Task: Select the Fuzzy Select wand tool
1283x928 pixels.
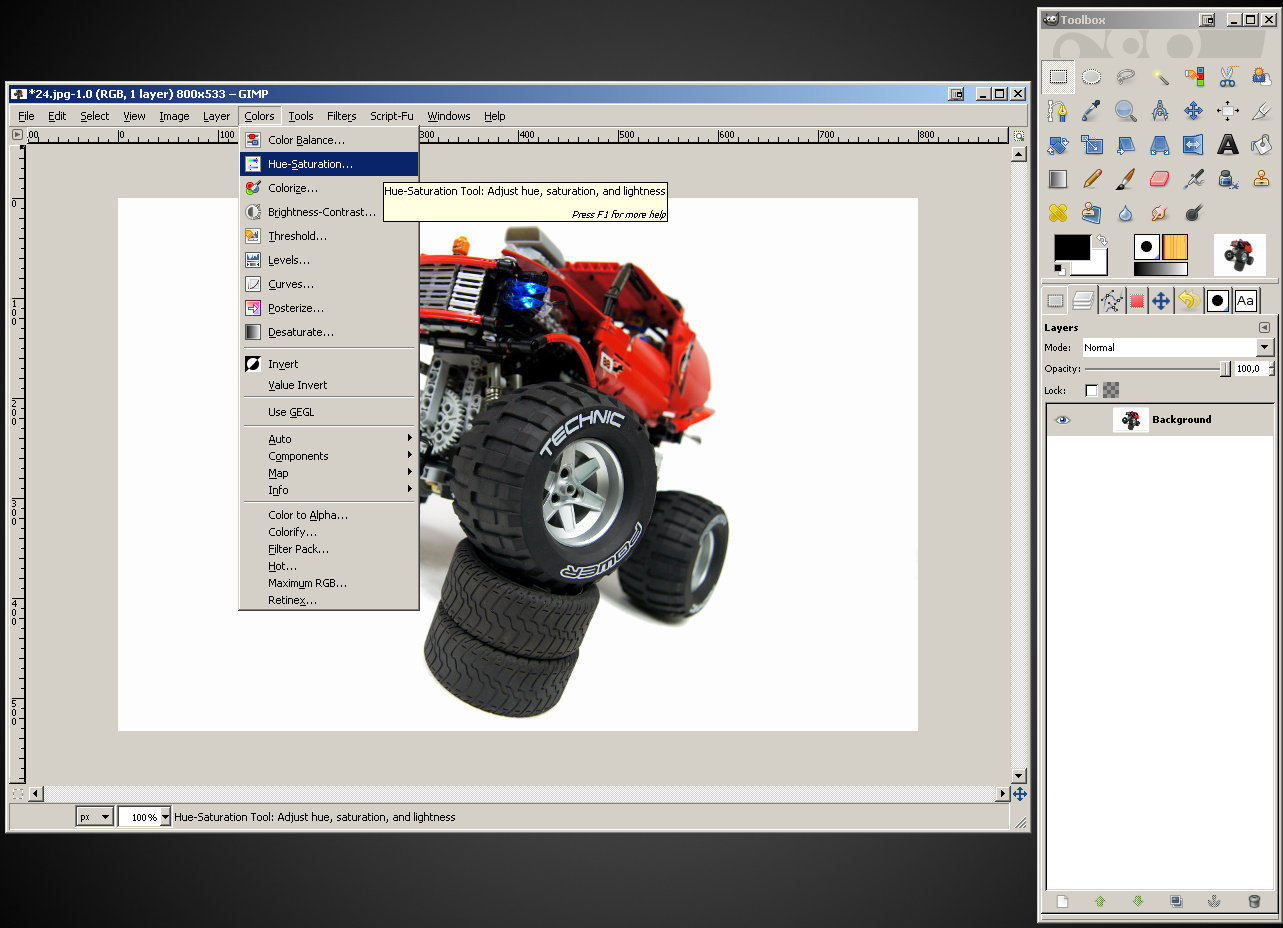Action: click(1160, 76)
